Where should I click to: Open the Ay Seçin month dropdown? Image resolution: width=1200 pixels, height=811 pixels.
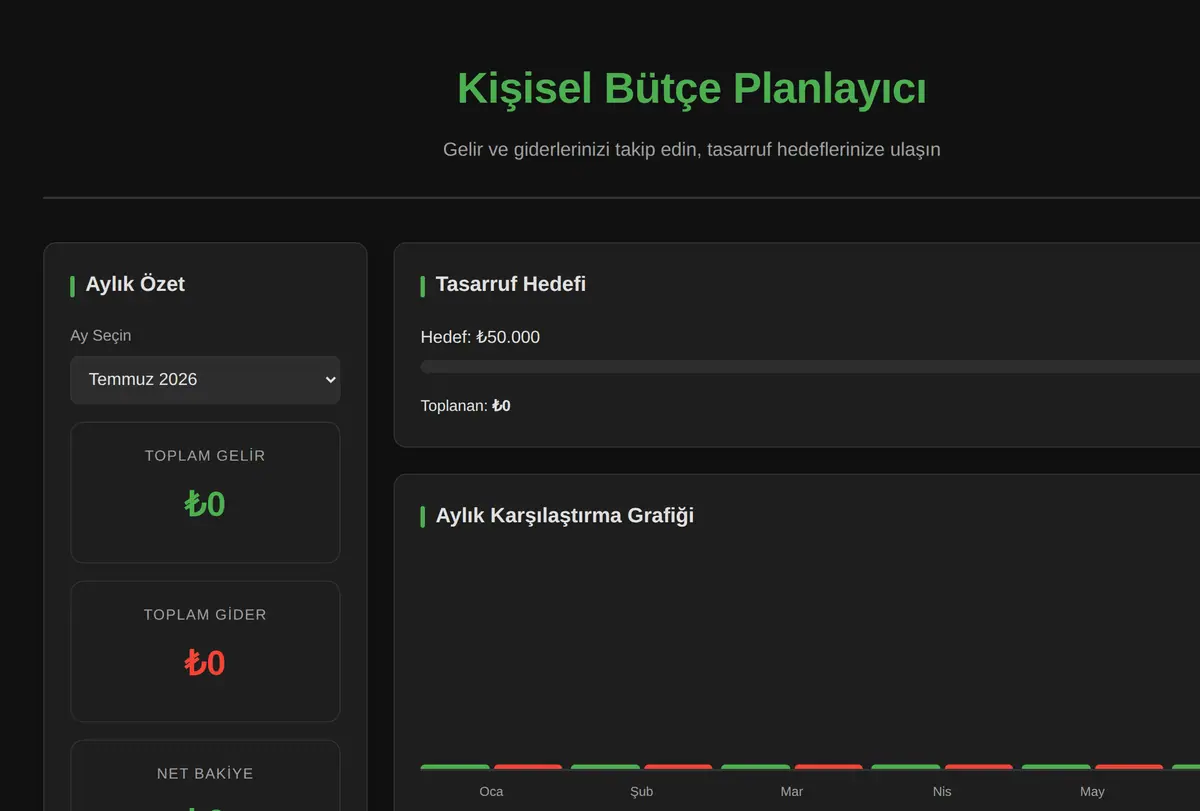tap(205, 380)
